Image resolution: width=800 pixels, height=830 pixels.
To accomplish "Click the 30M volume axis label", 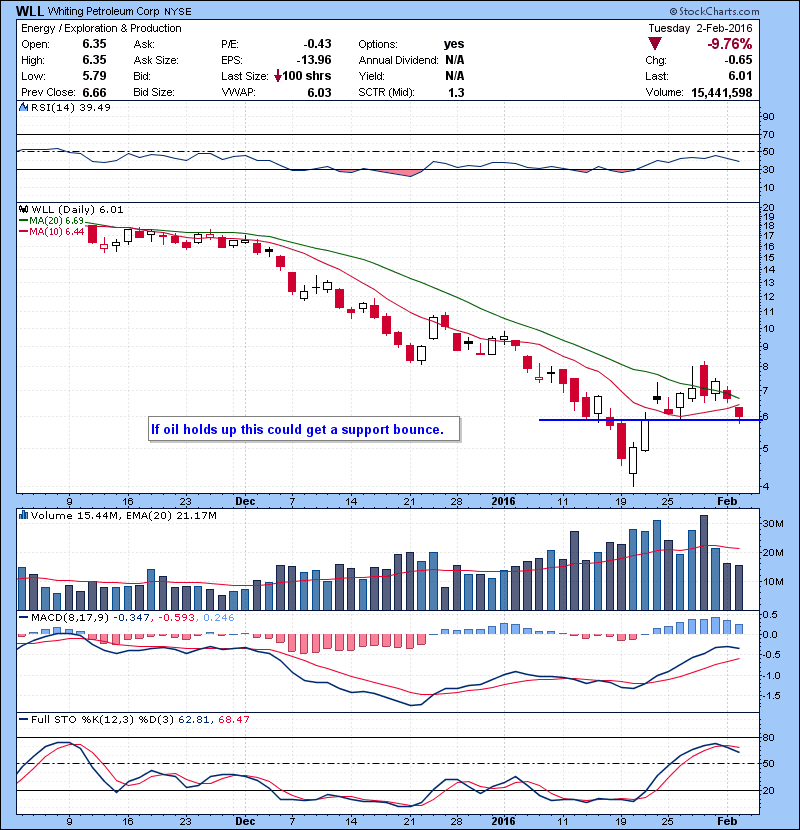I will coord(773,524).
